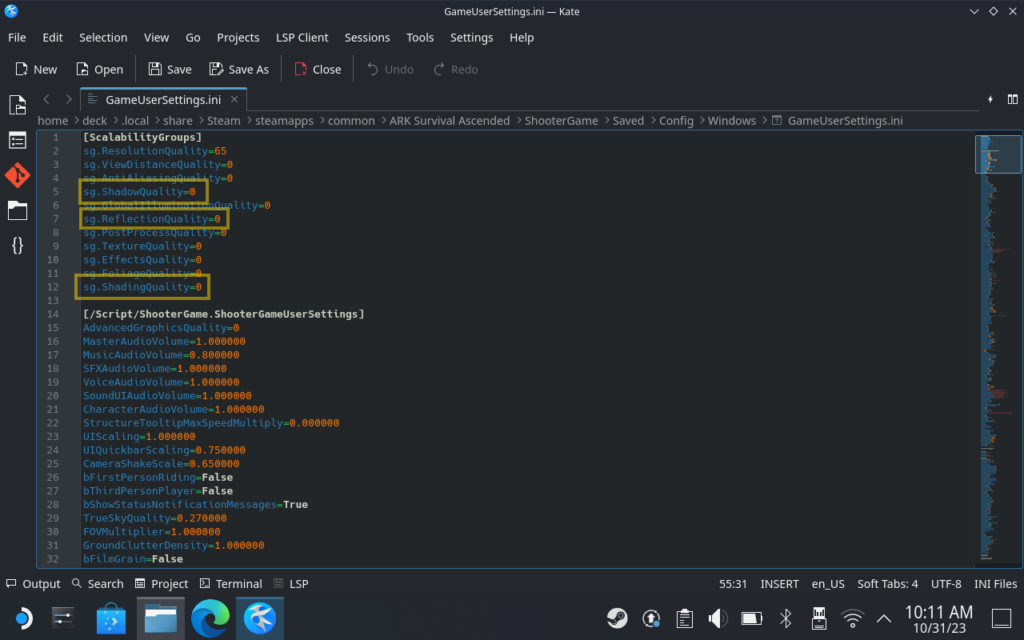Open the UTF-8 encoding selector
Viewport: 1024px width, 640px height.
coord(946,584)
